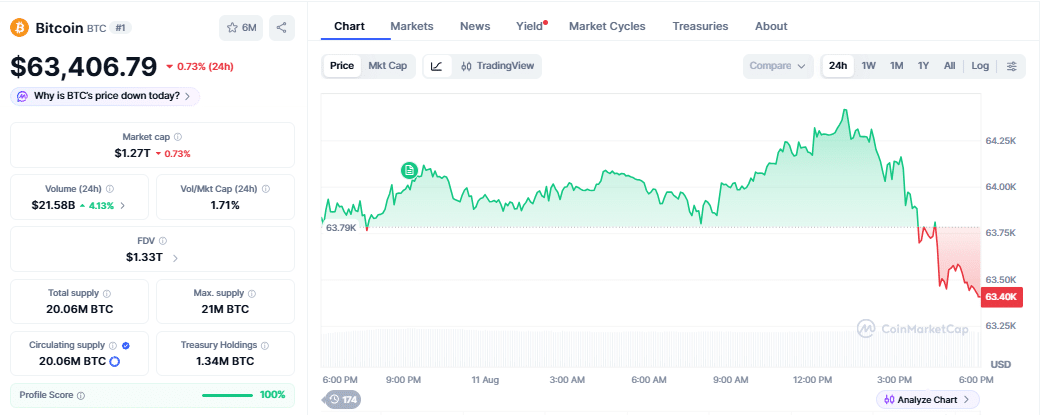Click the volume bars area under chart
Screen dimensions: 1040x415
650,348
